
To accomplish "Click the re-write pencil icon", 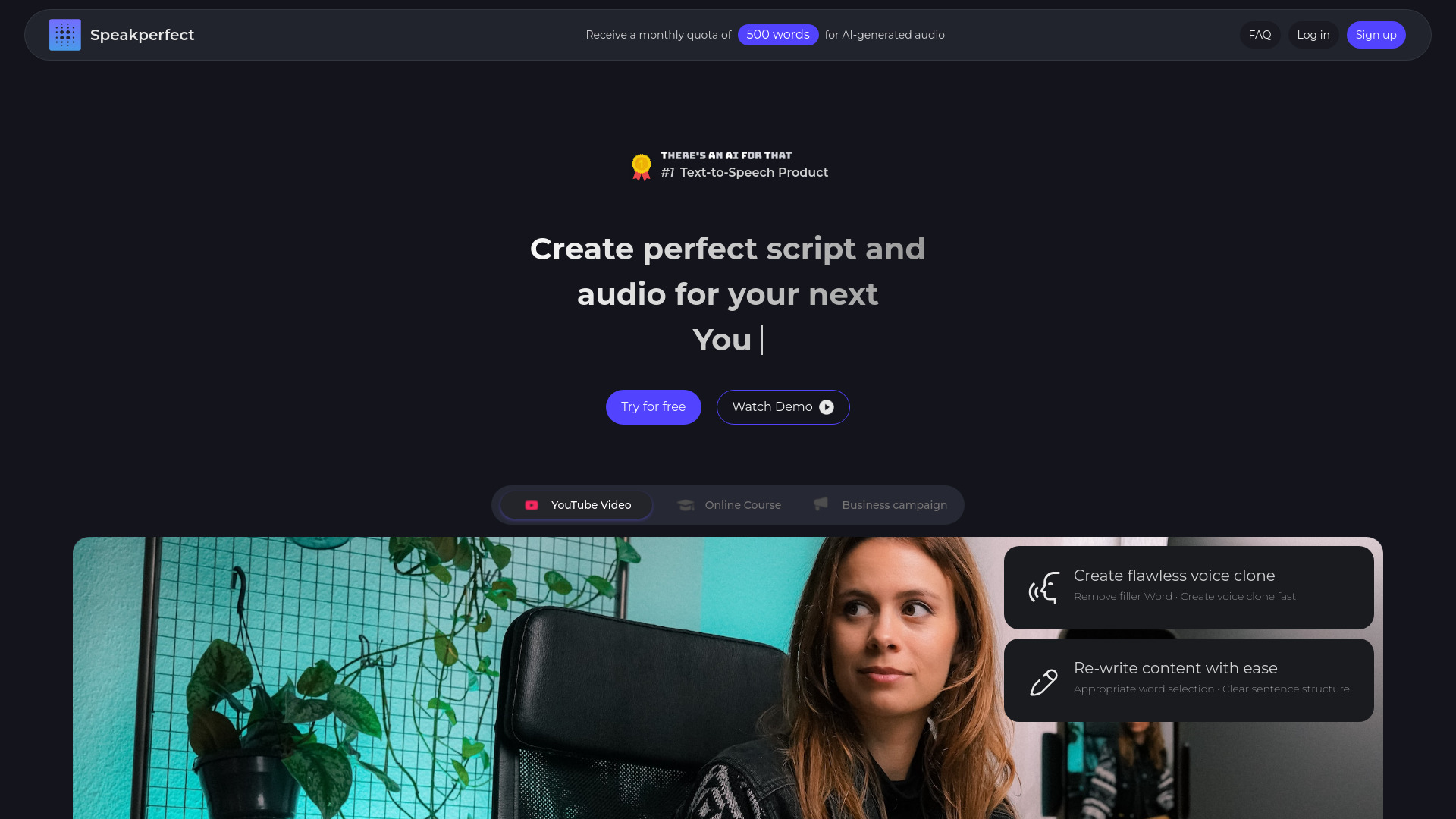I will point(1043,680).
